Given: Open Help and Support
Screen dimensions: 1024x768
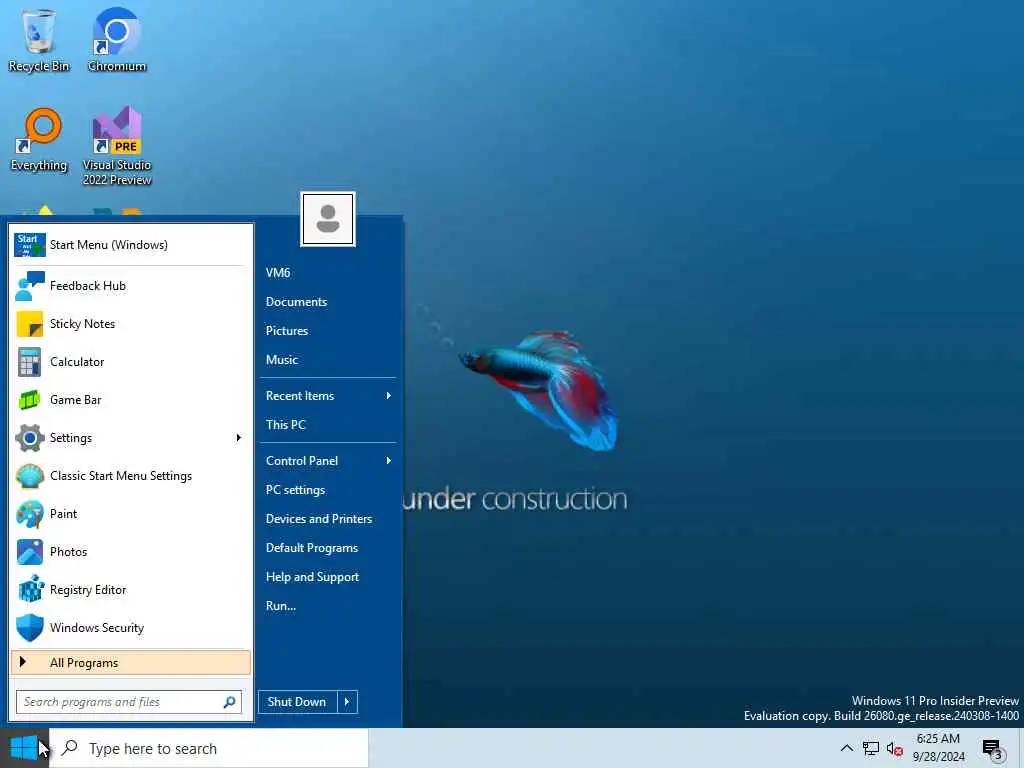Looking at the screenshot, I should pos(312,577).
